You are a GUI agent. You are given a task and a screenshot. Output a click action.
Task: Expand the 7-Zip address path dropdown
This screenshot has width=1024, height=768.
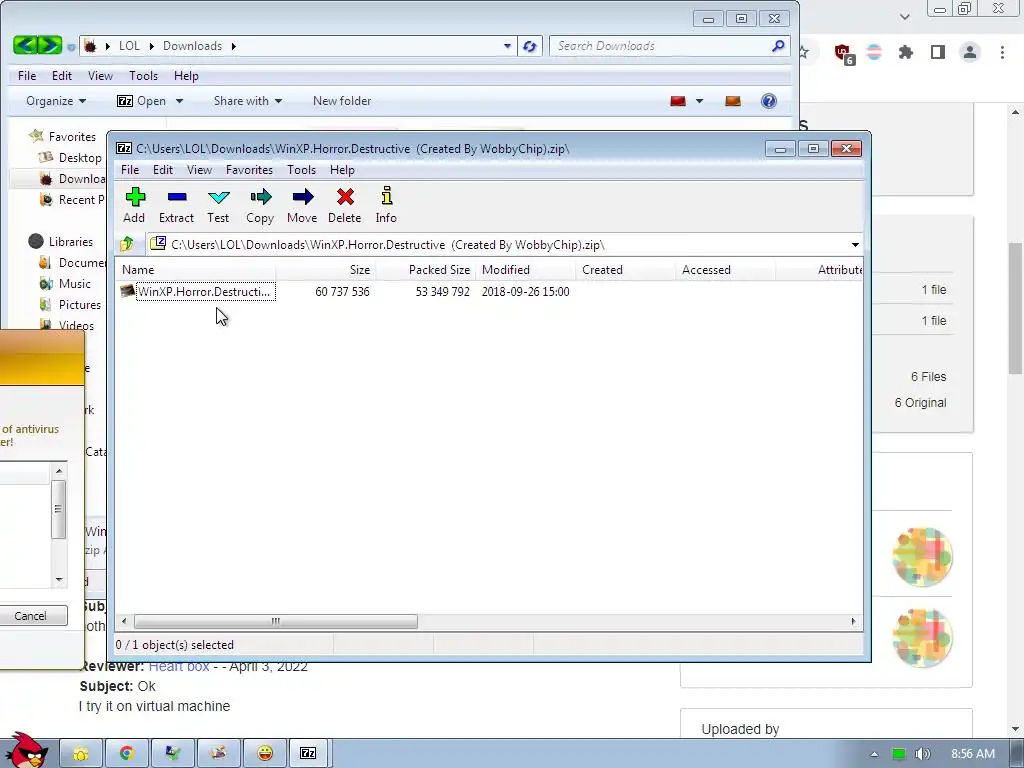click(x=855, y=245)
